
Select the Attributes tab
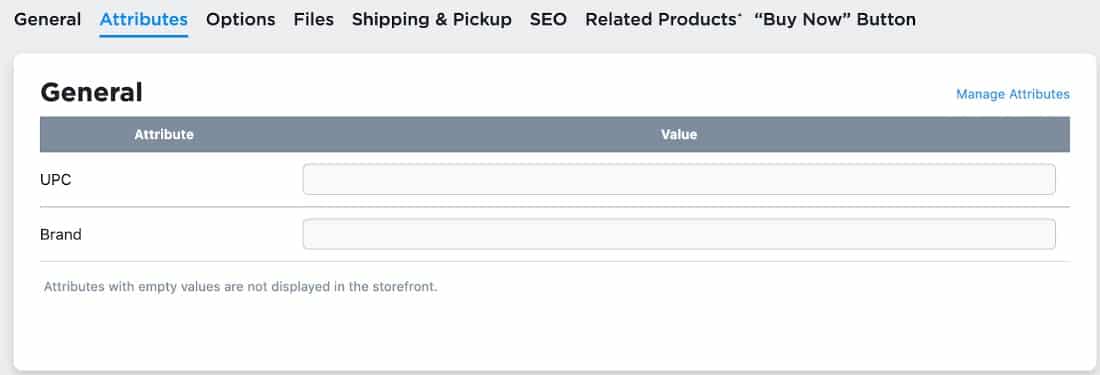click(144, 20)
